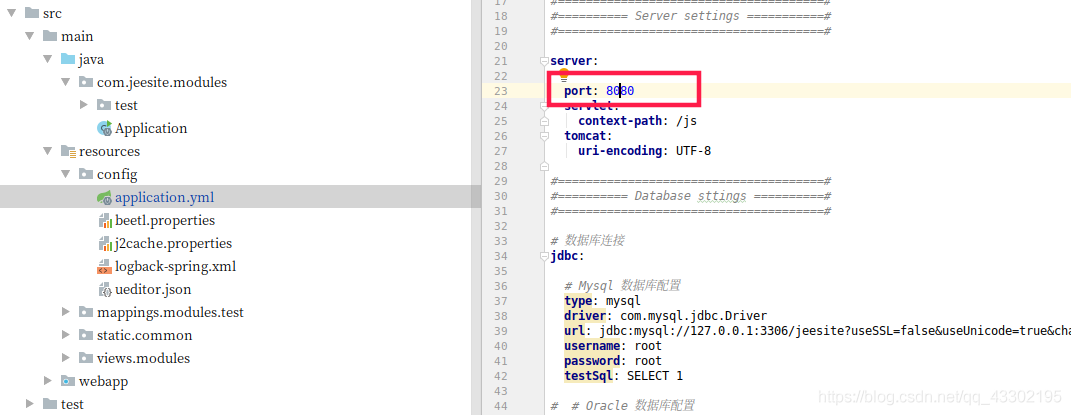Expand the webapp folder arrow
Image resolution: width=1071 pixels, height=415 pixels.
(x=48, y=381)
